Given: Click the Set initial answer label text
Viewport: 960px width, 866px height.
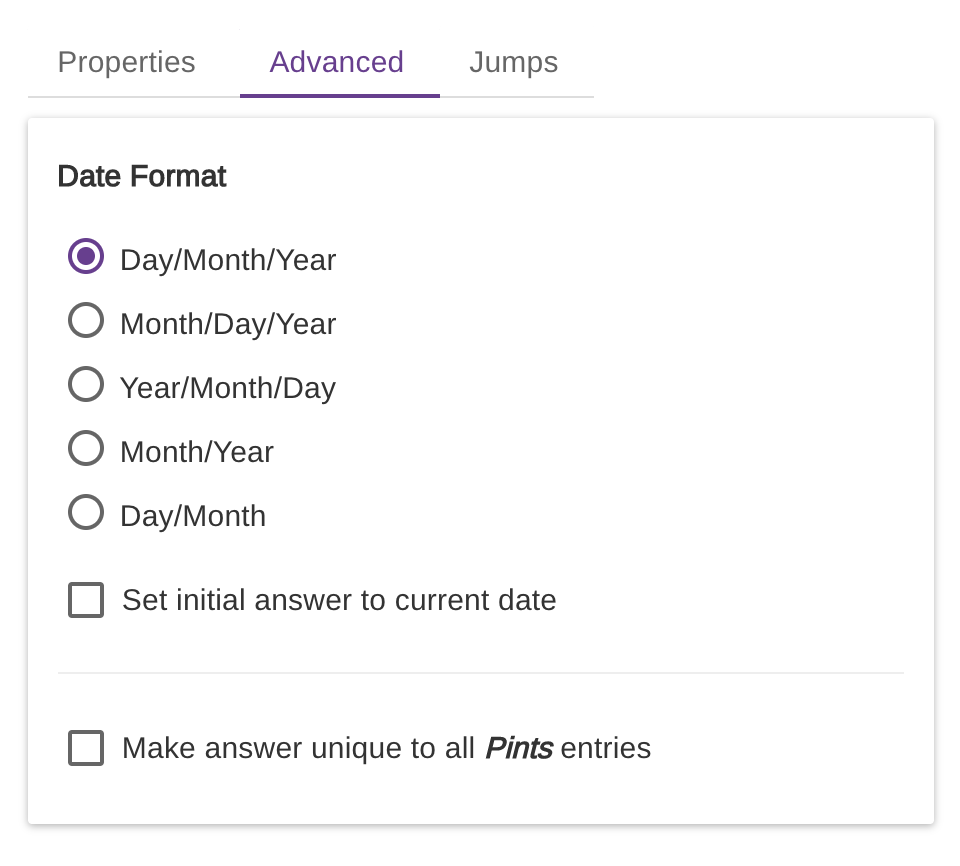Looking at the screenshot, I should pyautogui.click(x=339, y=600).
